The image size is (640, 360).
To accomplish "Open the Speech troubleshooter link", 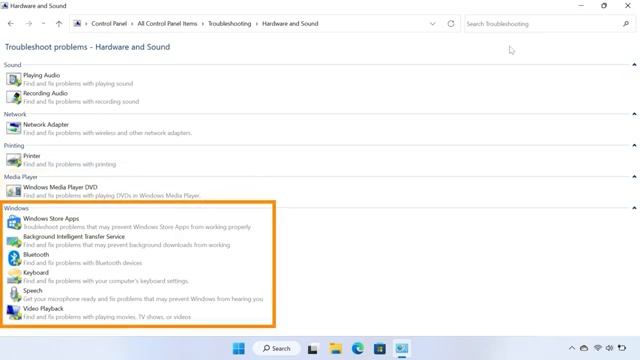I will pos(33,291).
